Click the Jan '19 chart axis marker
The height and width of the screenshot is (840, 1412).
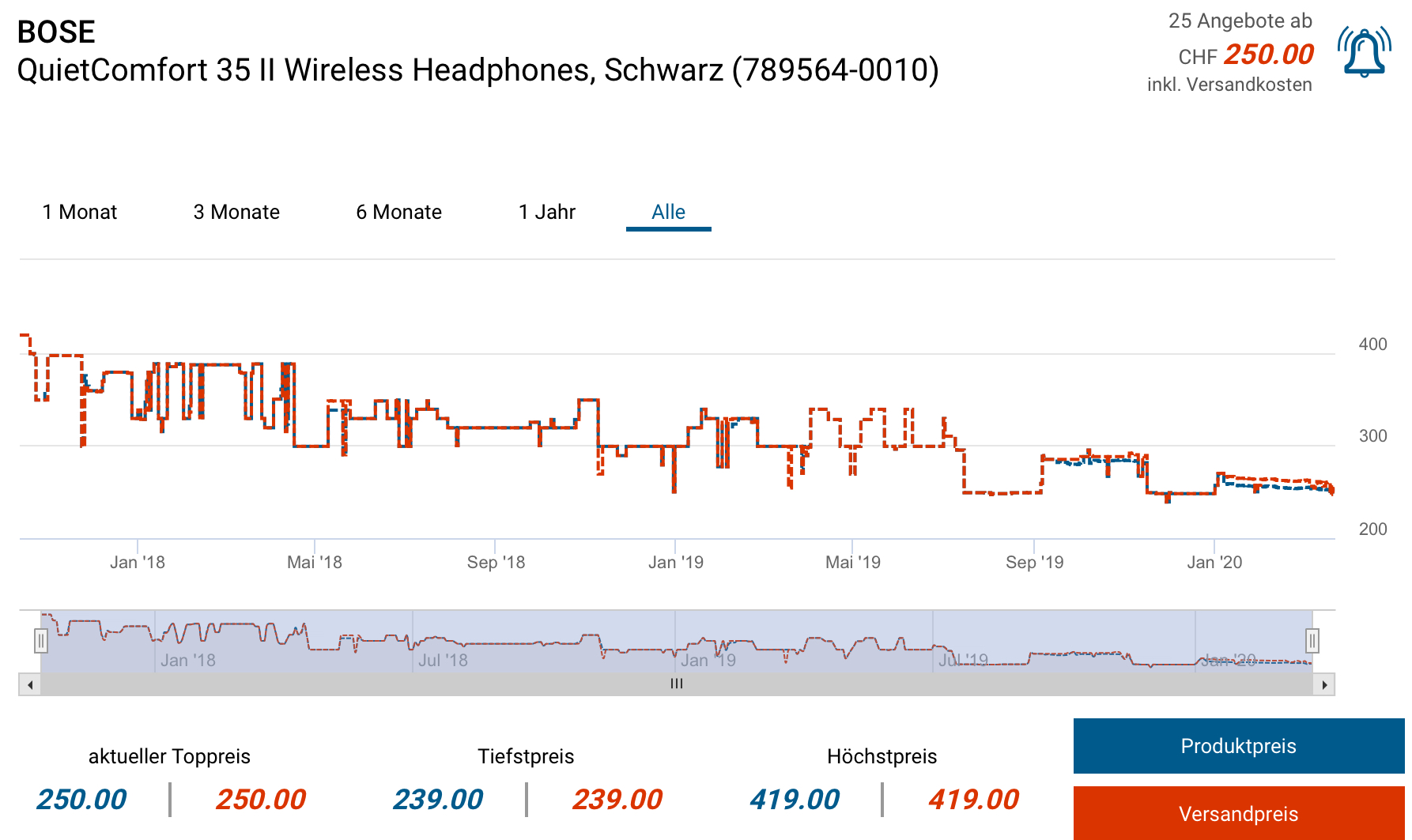(675, 562)
